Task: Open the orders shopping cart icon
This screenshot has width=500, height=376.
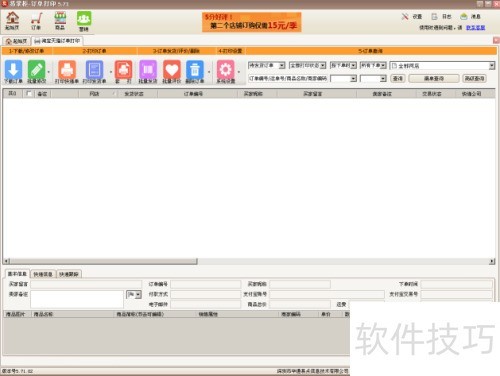Action: click(36, 21)
